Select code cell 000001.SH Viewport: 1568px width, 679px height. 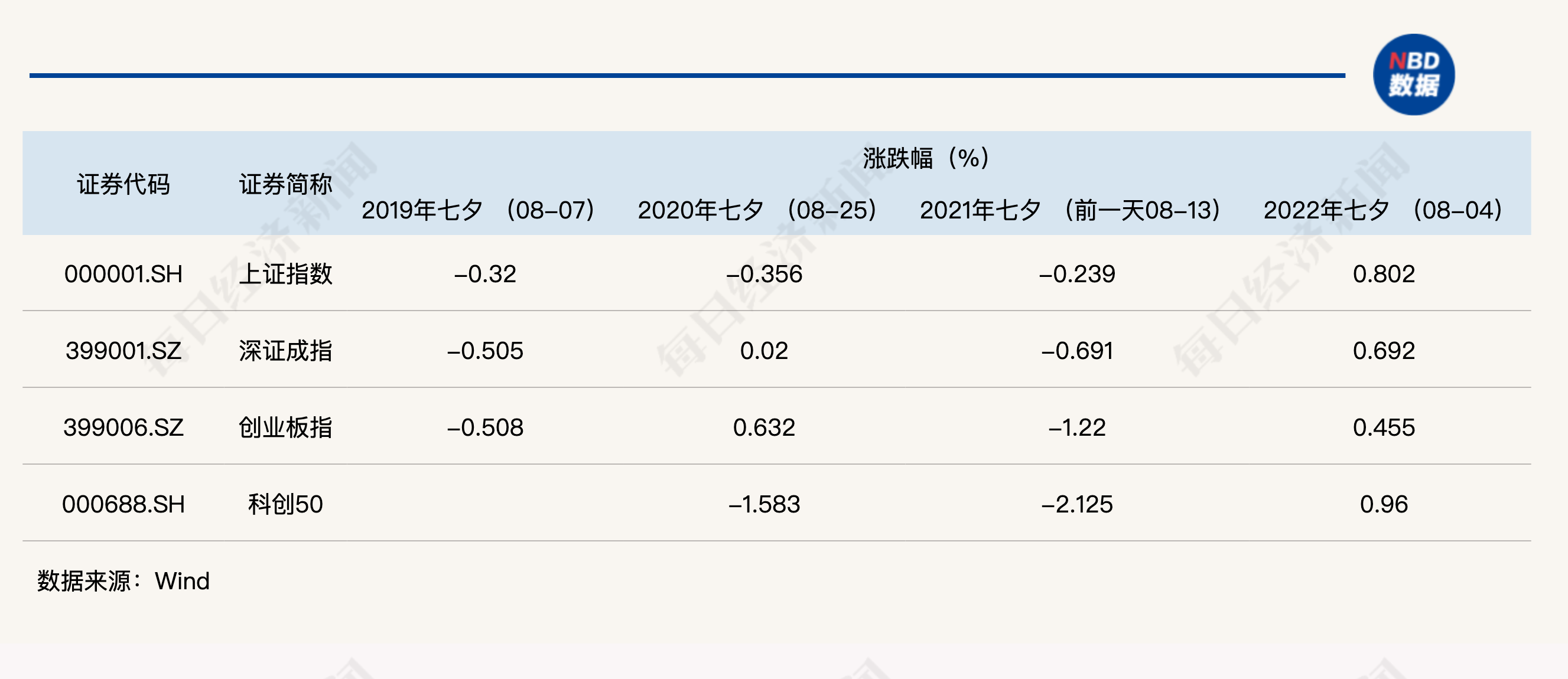123,274
